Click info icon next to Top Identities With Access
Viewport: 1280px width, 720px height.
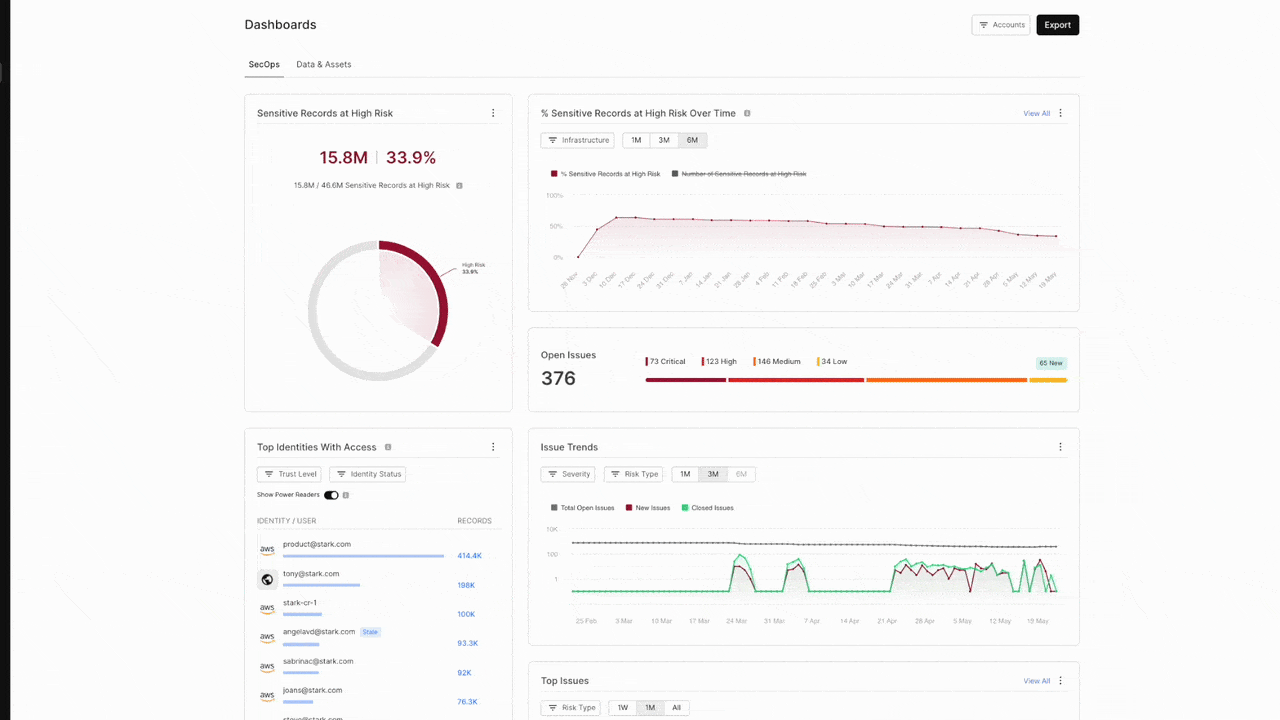click(388, 447)
